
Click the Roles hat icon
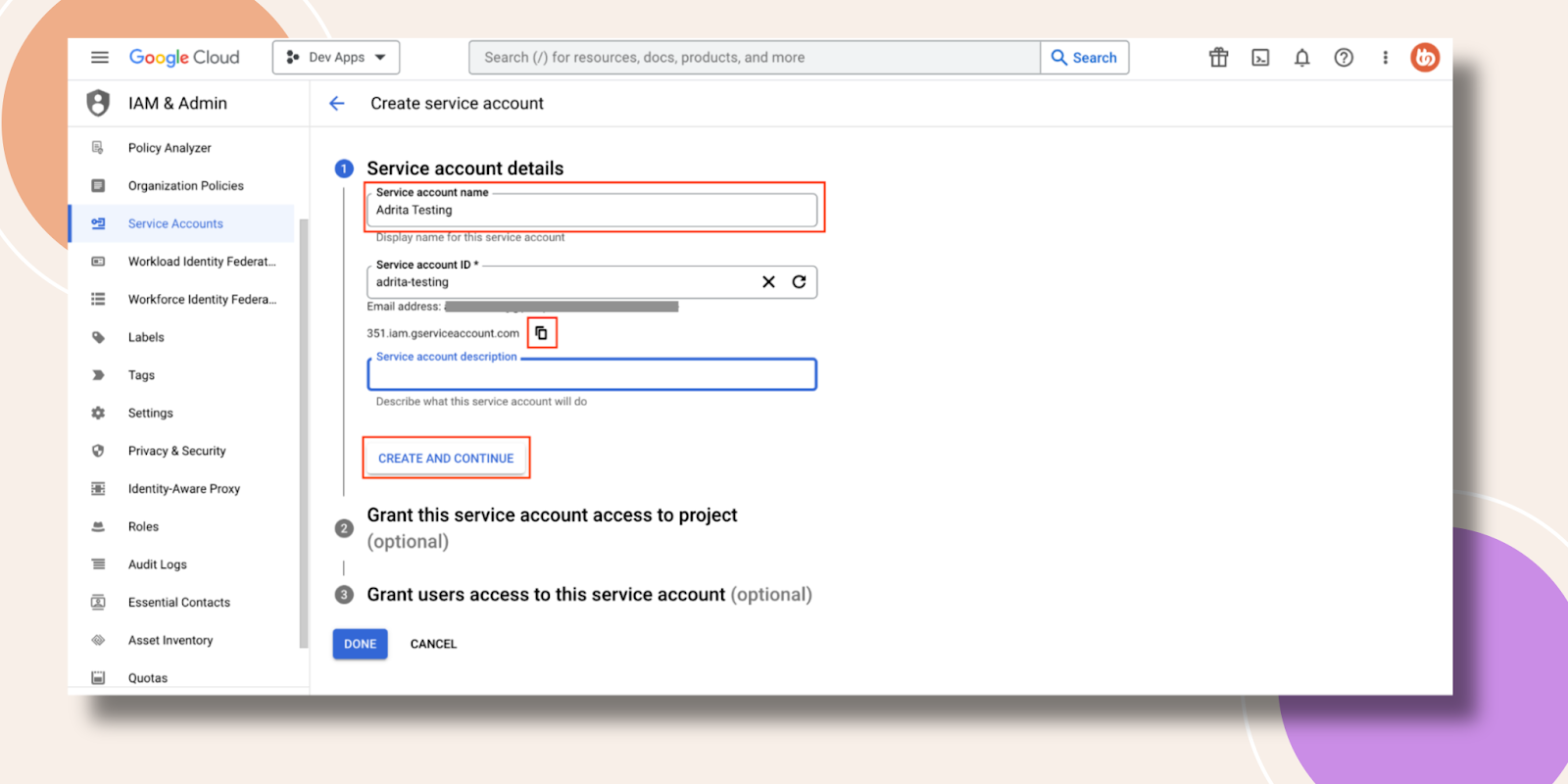click(x=98, y=527)
